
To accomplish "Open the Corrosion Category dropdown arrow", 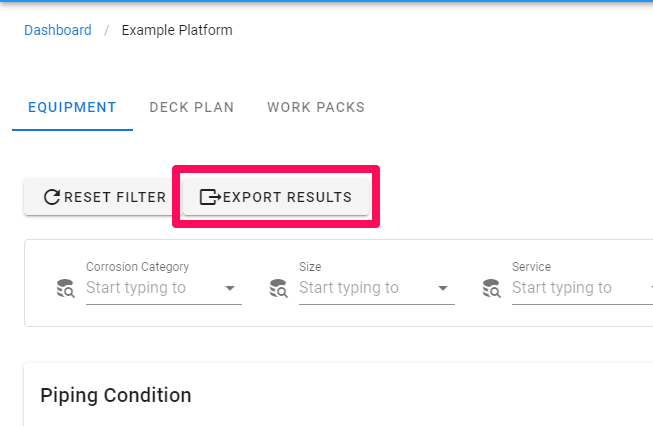I will [230, 289].
